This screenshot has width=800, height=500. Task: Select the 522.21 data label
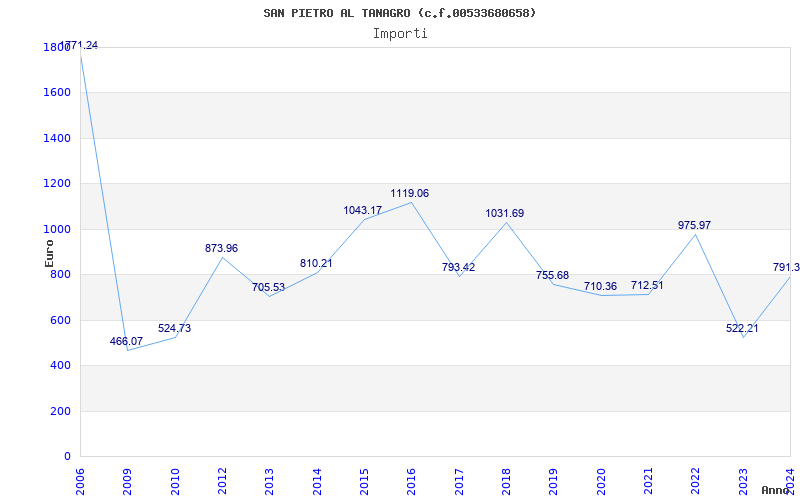pos(742,328)
